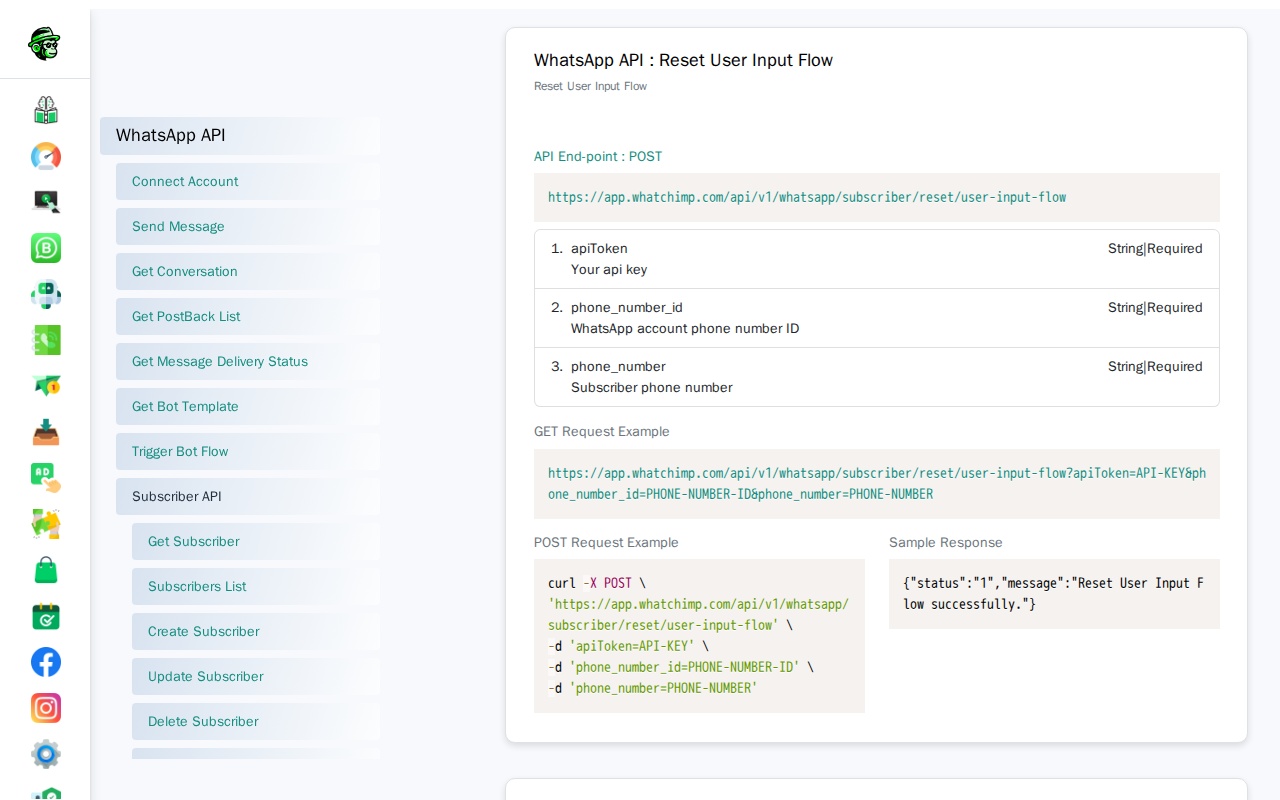Click the paper plane broadcast icon
The width and height of the screenshot is (1280, 800).
(46, 386)
